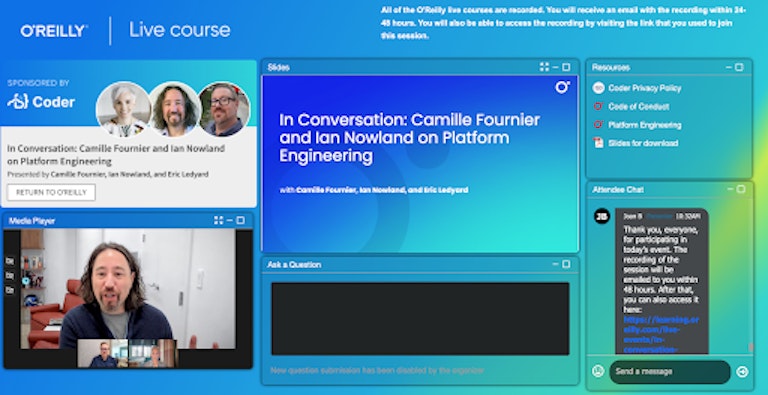
Task: Maximize the Media Player panel
Action: [240, 221]
